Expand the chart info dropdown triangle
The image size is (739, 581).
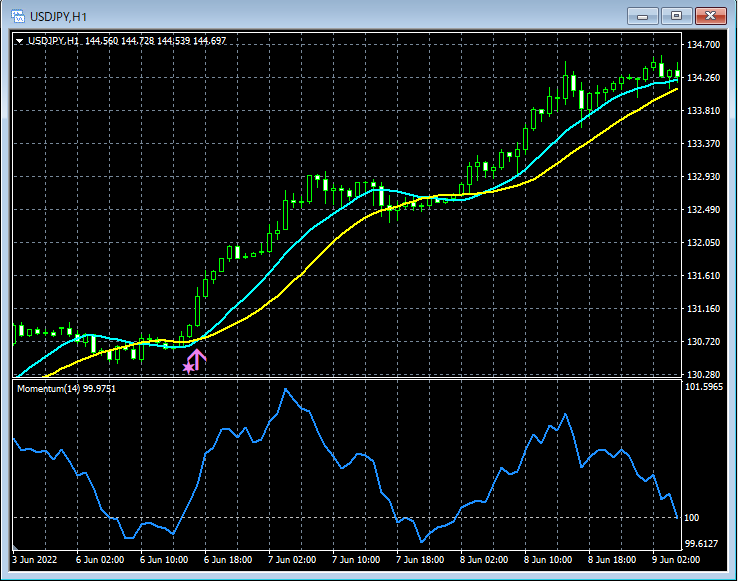(19, 41)
